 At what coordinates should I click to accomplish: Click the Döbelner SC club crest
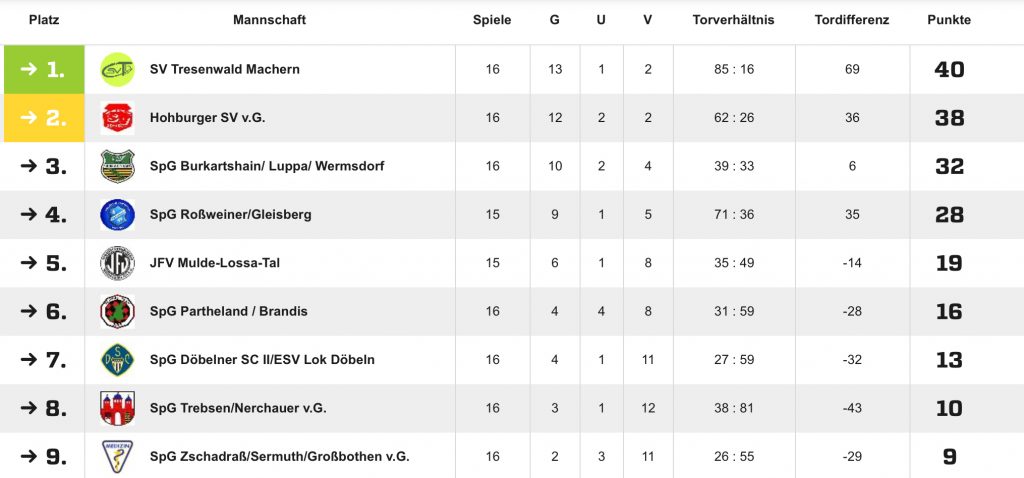pos(117,359)
